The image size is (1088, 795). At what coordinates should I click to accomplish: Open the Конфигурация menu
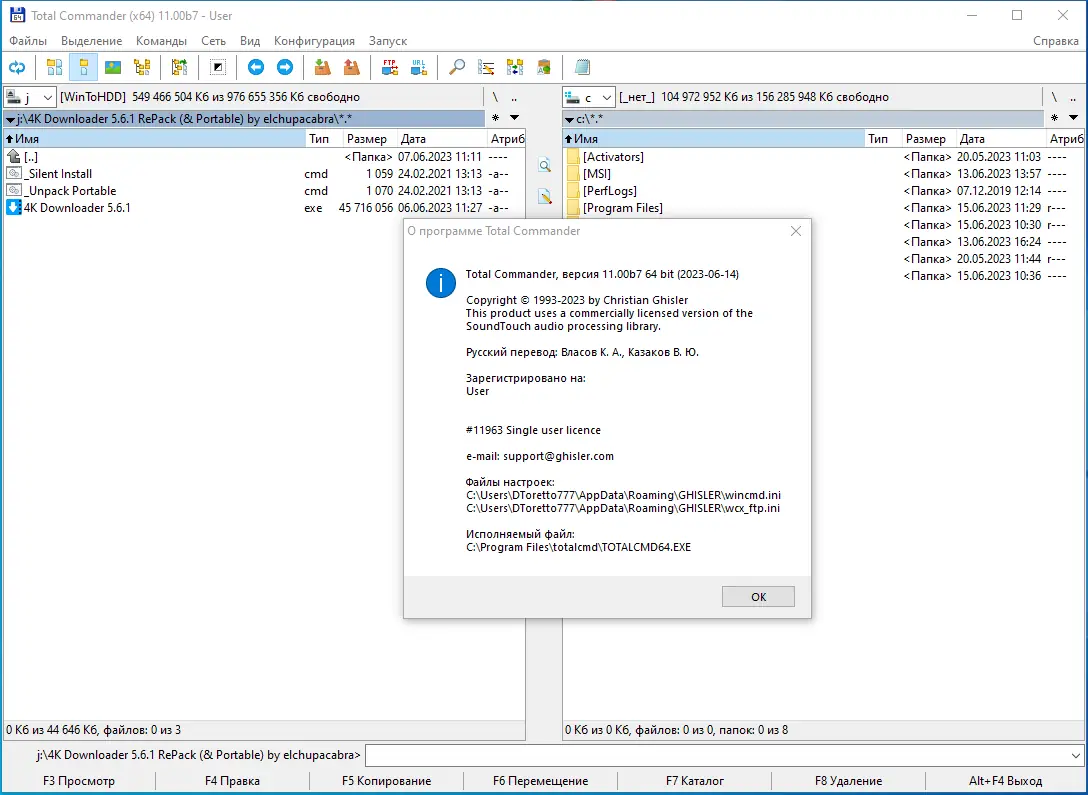[314, 41]
